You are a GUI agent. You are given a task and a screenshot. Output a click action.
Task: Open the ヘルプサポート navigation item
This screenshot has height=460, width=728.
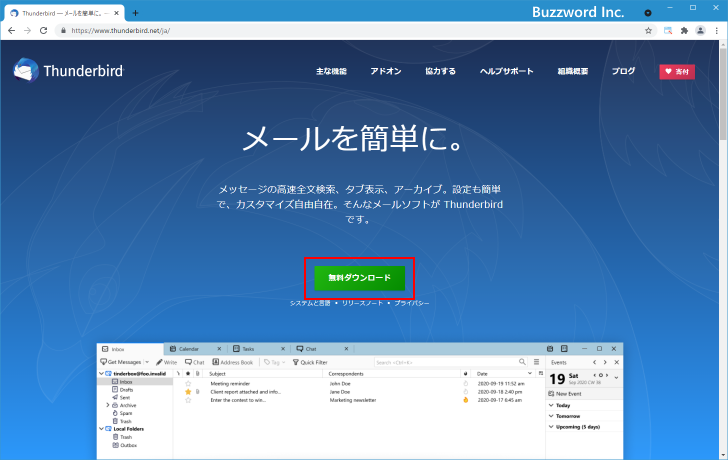coord(507,71)
